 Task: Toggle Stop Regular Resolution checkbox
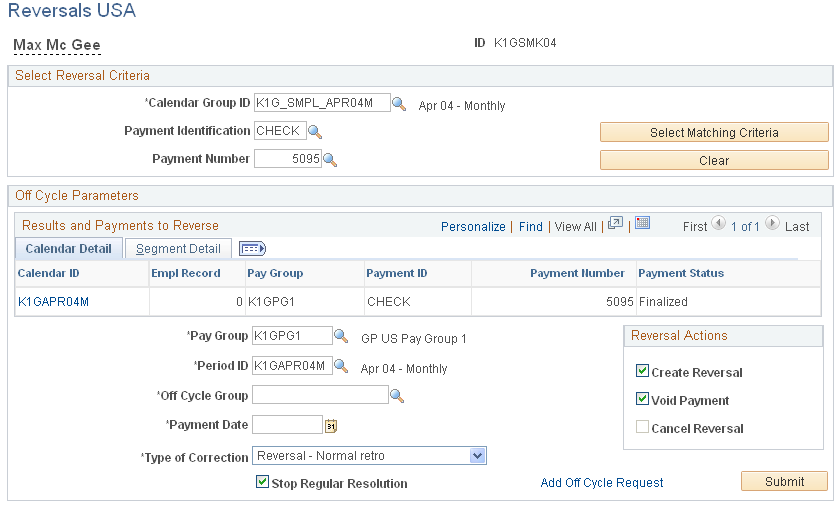pyautogui.click(x=262, y=481)
